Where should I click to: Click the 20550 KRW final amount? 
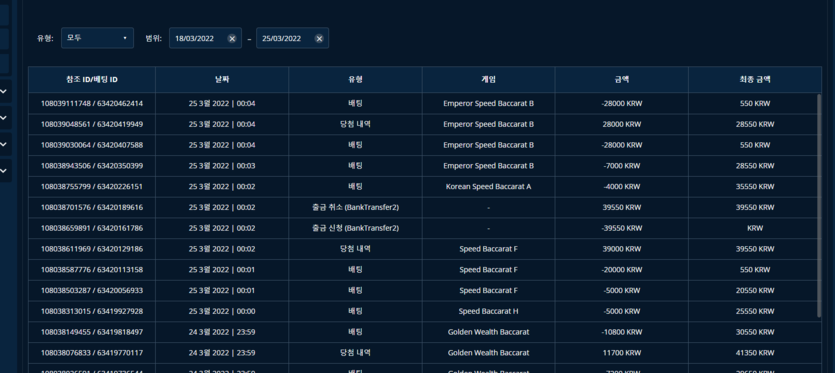[755, 290]
